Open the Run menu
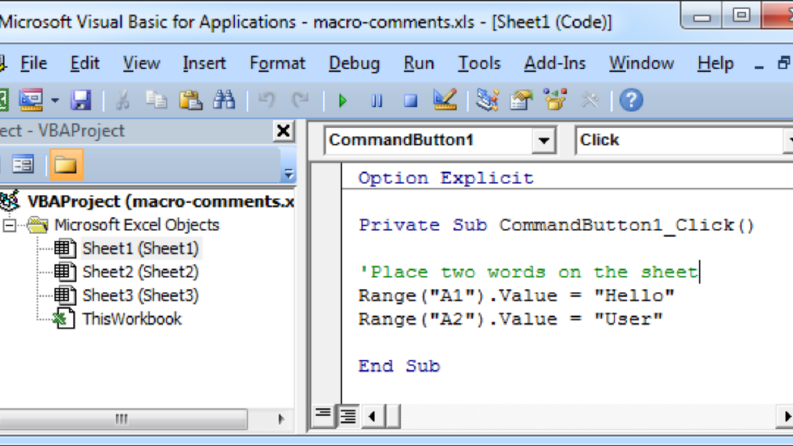Screen dimensions: 793x446 [x=419, y=63]
